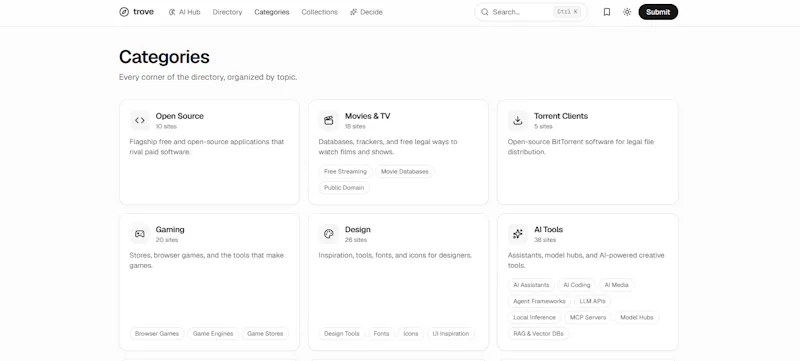Click the '18 sites' count text
Viewport: 800px width, 361px height.
click(x=355, y=126)
